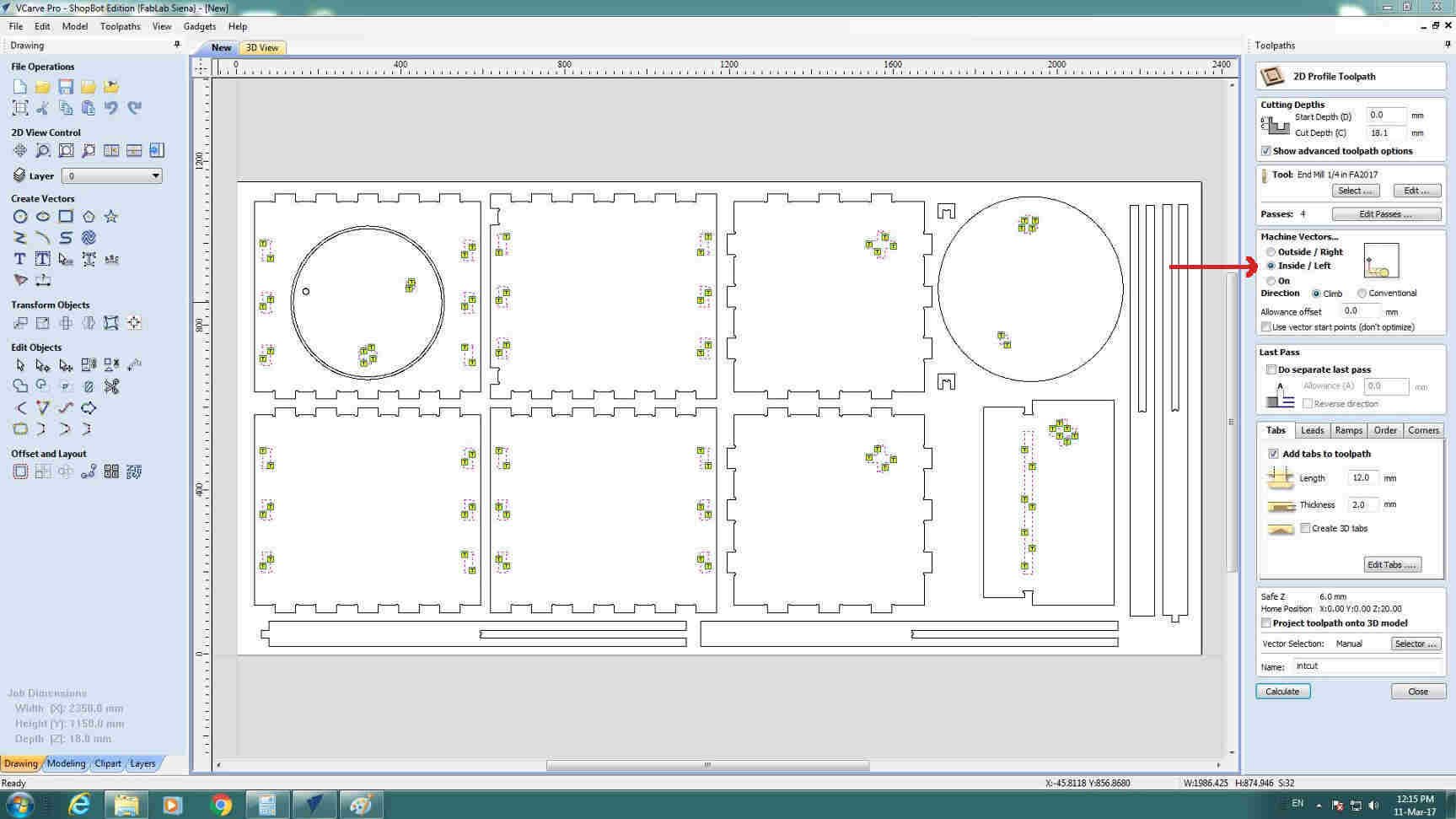This screenshot has height=819, width=1456.
Task: Select Inside / Left machine vectors option
Action: click(x=1271, y=266)
